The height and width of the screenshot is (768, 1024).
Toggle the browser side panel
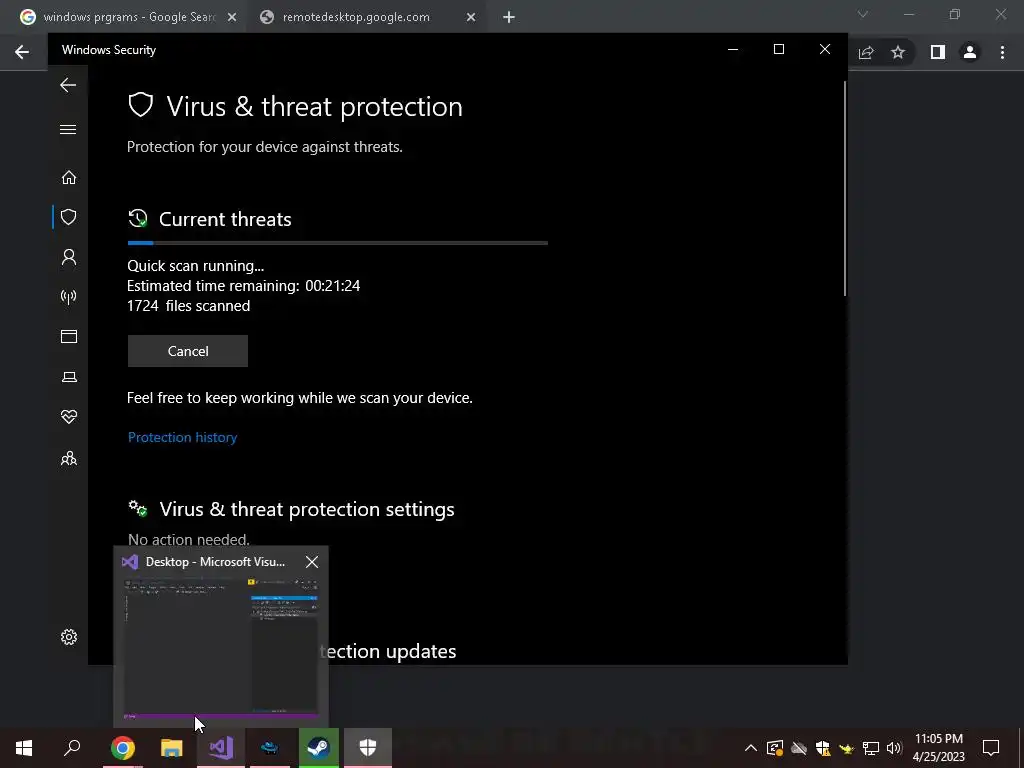[x=938, y=52]
